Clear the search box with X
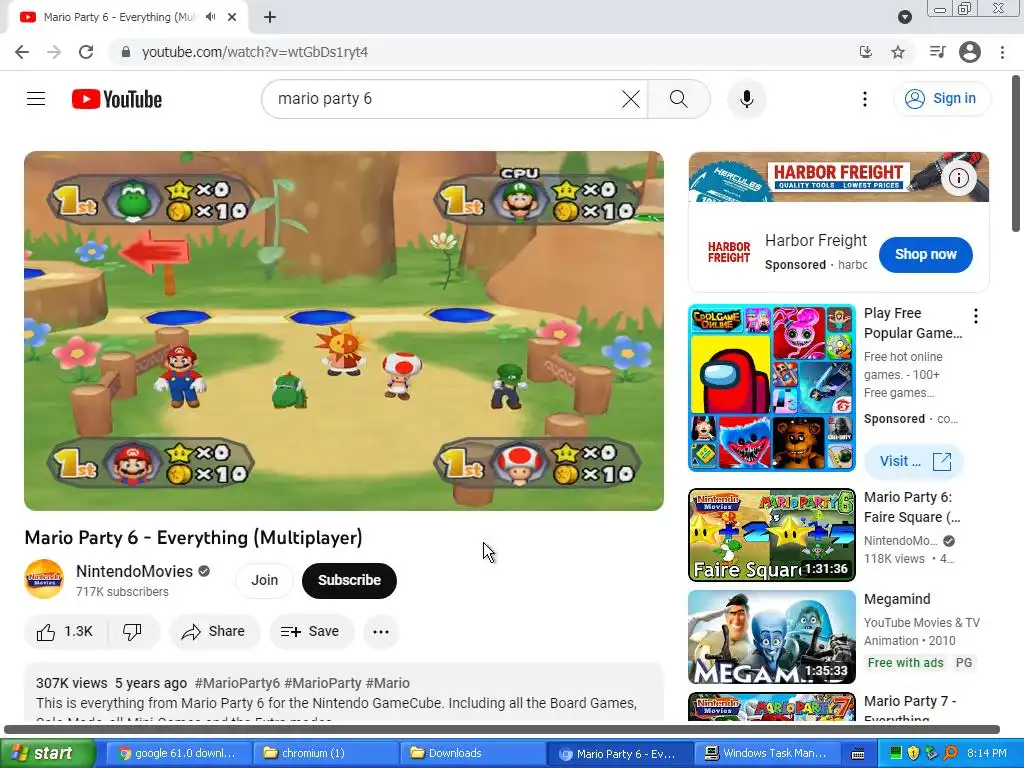 [631, 99]
